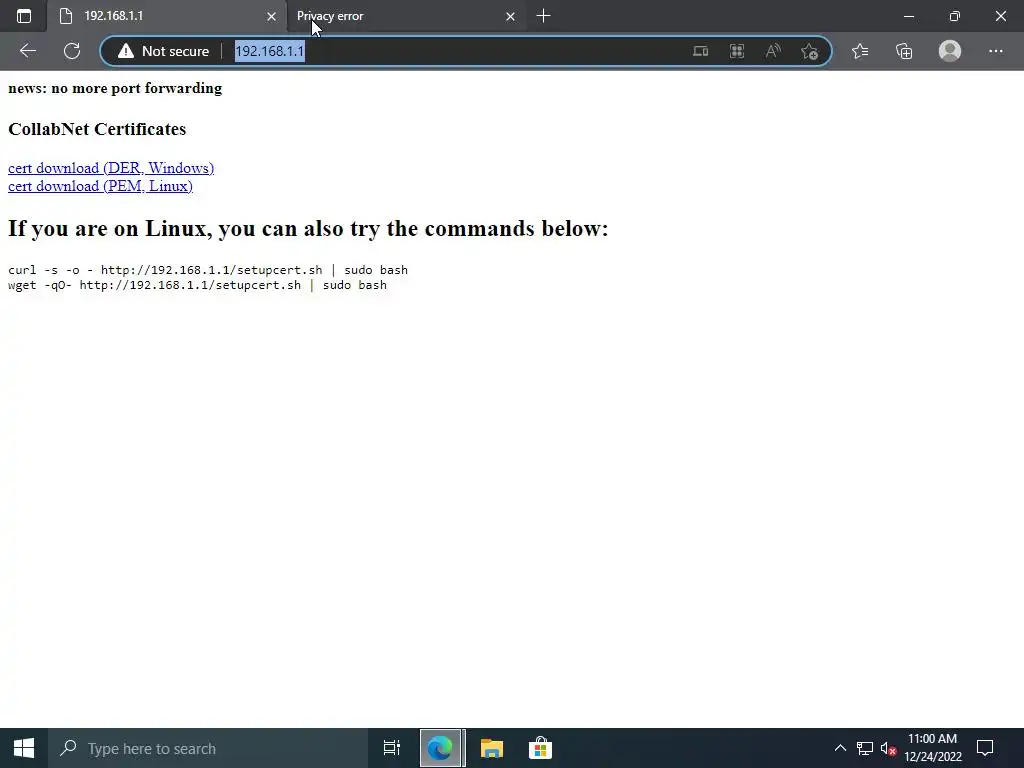1024x768 pixels.
Task: Go back to previous page
Action: click(x=27, y=51)
